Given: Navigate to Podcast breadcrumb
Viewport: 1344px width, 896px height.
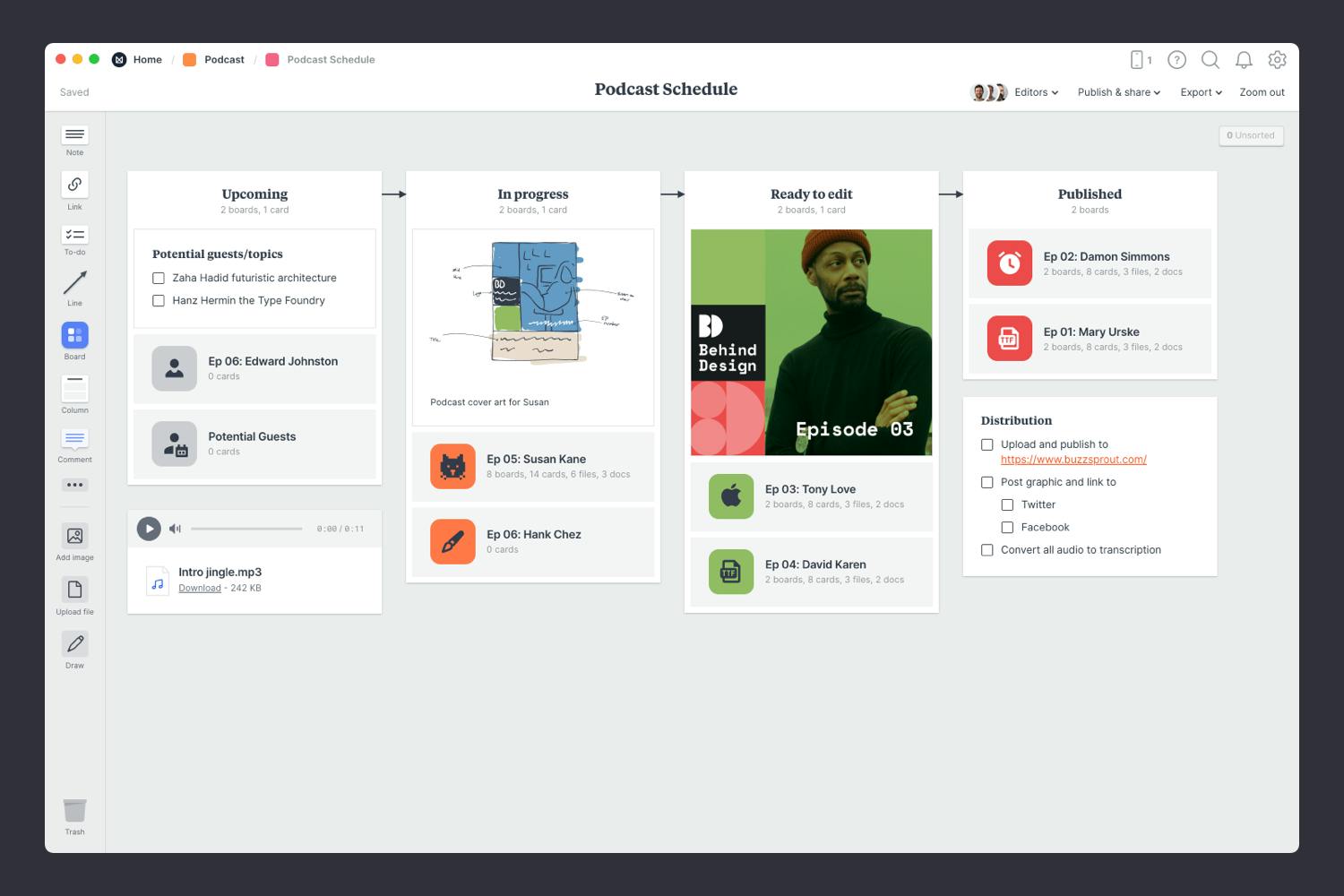Looking at the screenshot, I should pos(224,60).
